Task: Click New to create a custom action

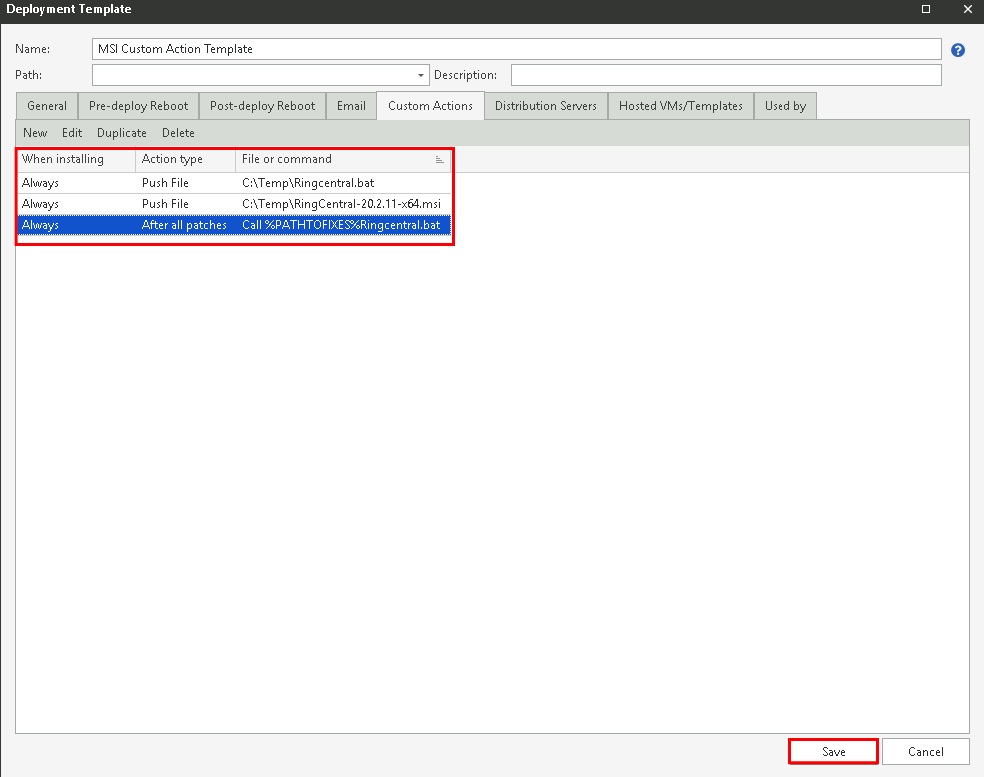Action: (34, 132)
